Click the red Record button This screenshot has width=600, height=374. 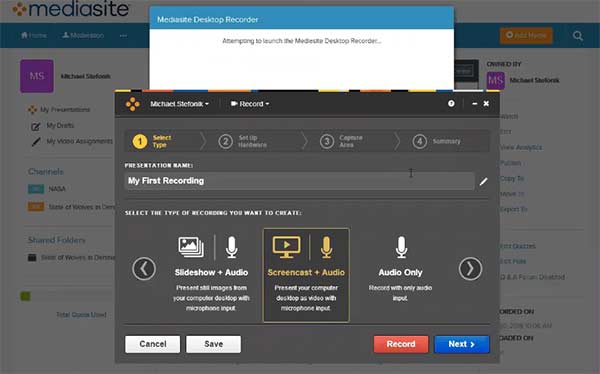pyautogui.click(x=401, y=344)
